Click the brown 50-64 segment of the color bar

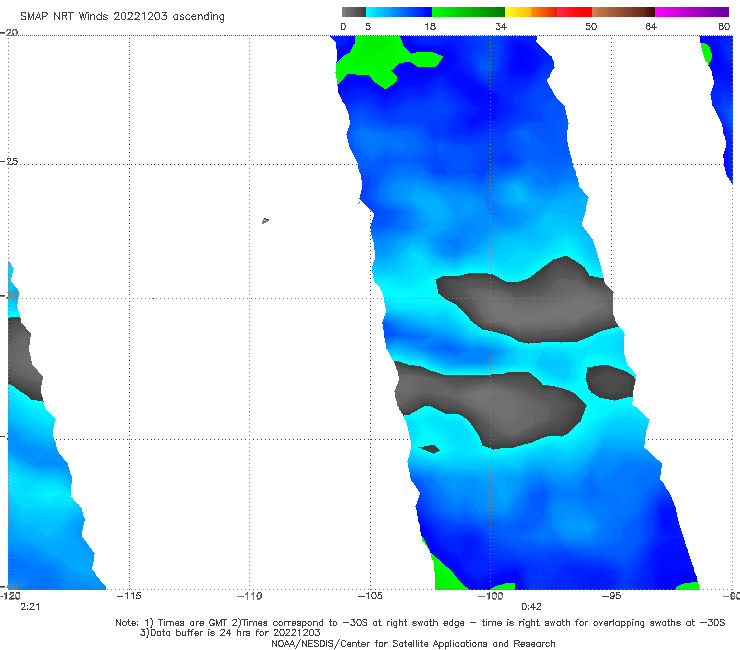tap(623, 12)
